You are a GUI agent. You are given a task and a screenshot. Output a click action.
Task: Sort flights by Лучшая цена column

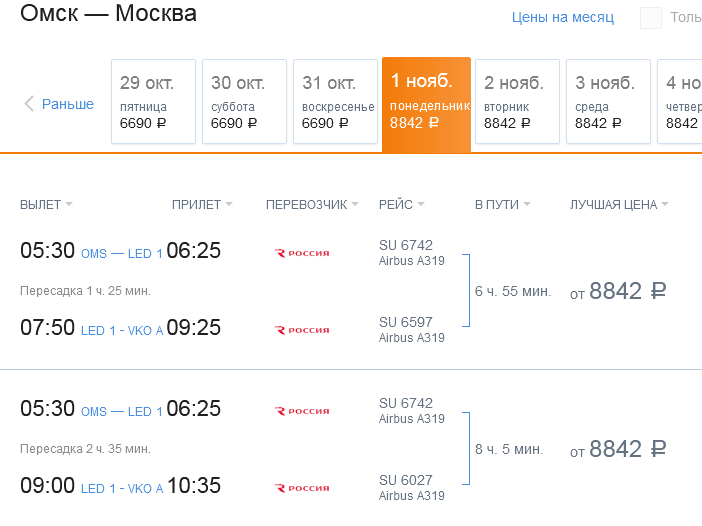[x=618, y=205]
